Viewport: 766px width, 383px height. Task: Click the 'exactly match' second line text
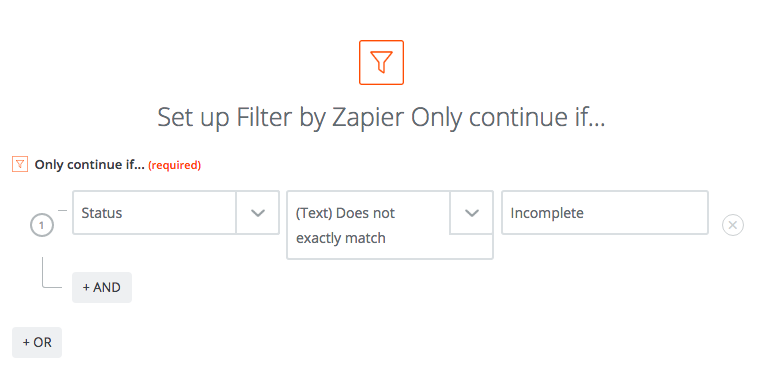[x=340, y=238]
